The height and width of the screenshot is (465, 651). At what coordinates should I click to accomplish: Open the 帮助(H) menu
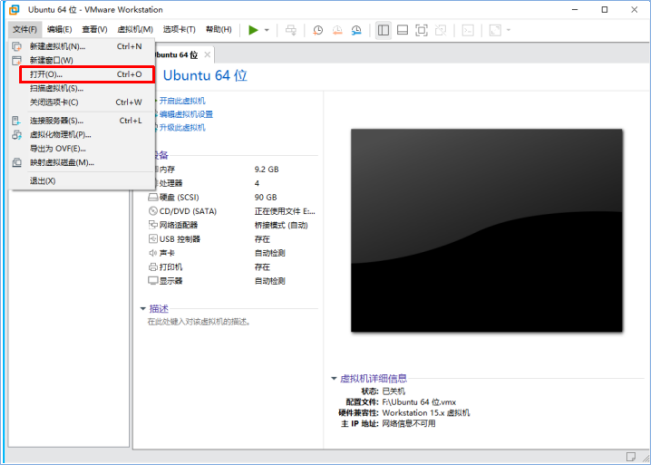[x=219, y=29]
